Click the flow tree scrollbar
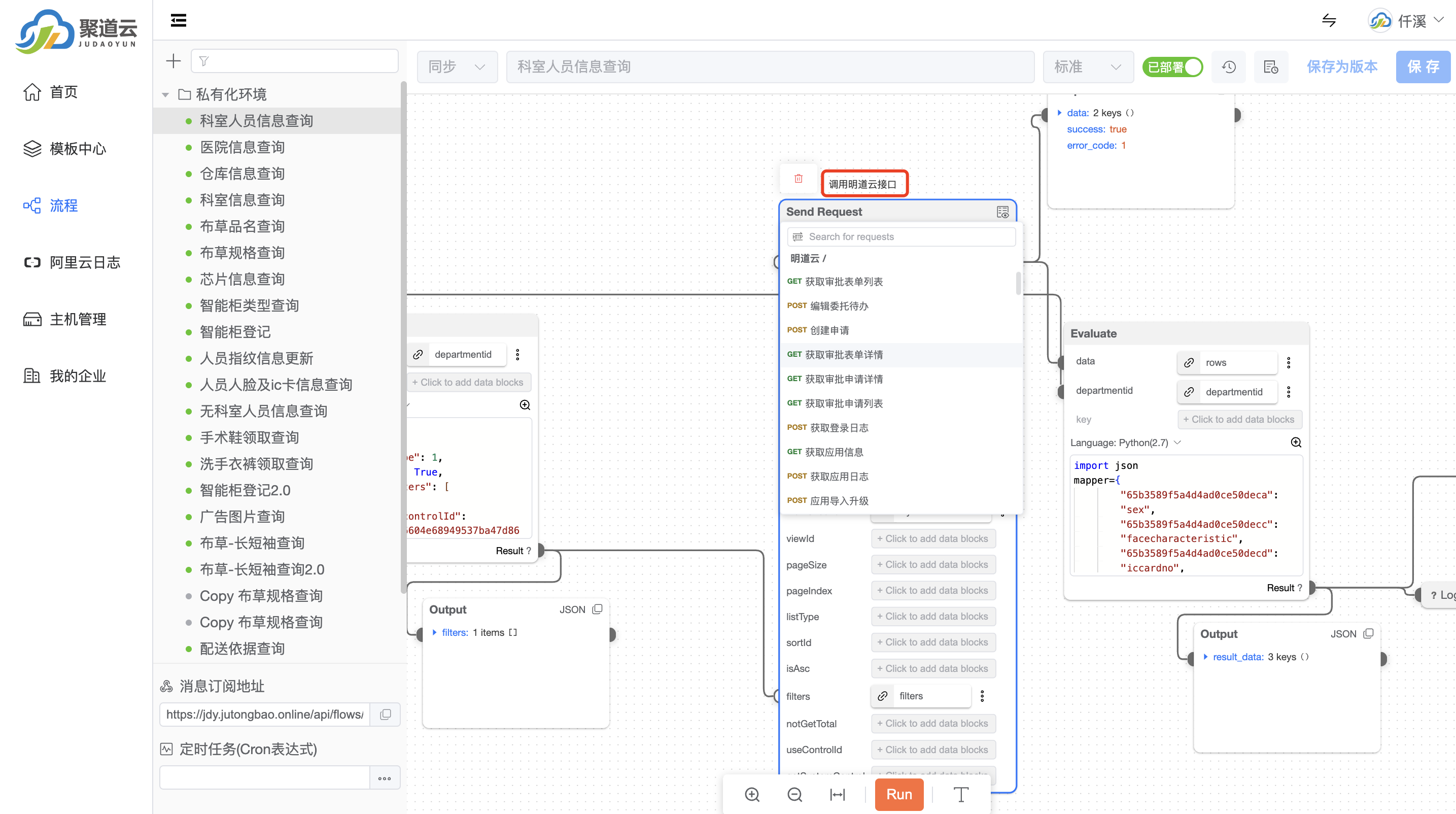The width and height of the screenshot is (1456, 814). click(x=403, y=337)
